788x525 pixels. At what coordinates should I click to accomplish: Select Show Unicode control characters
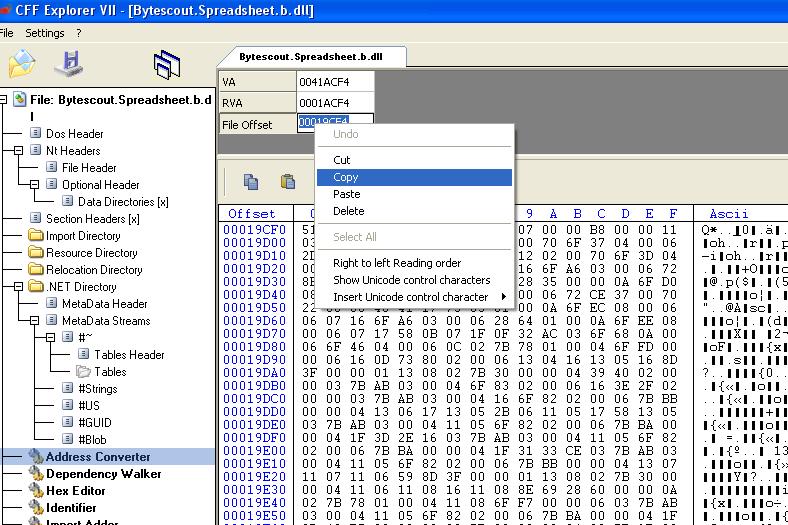(x=414, y=280)
